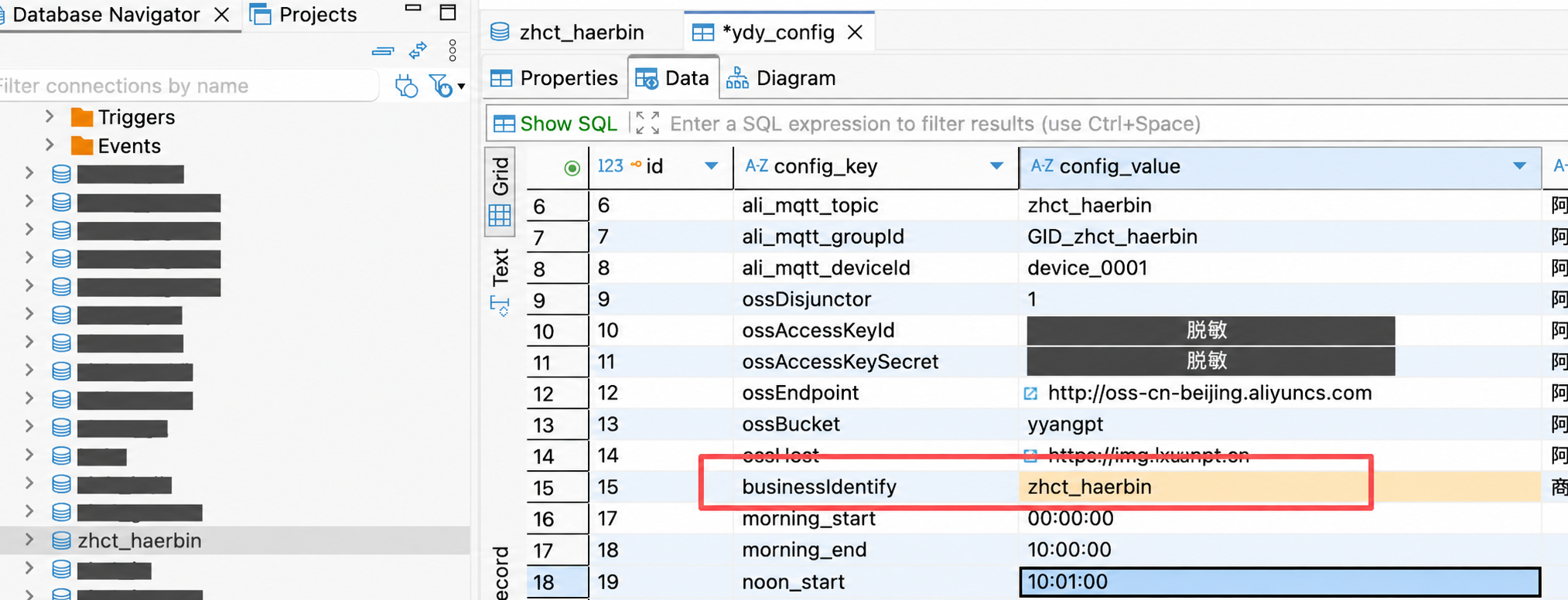Viewport: 1568px width, 600px height.
Task: Switch to Grid view in side panel
Action: (x=500, y=191)
